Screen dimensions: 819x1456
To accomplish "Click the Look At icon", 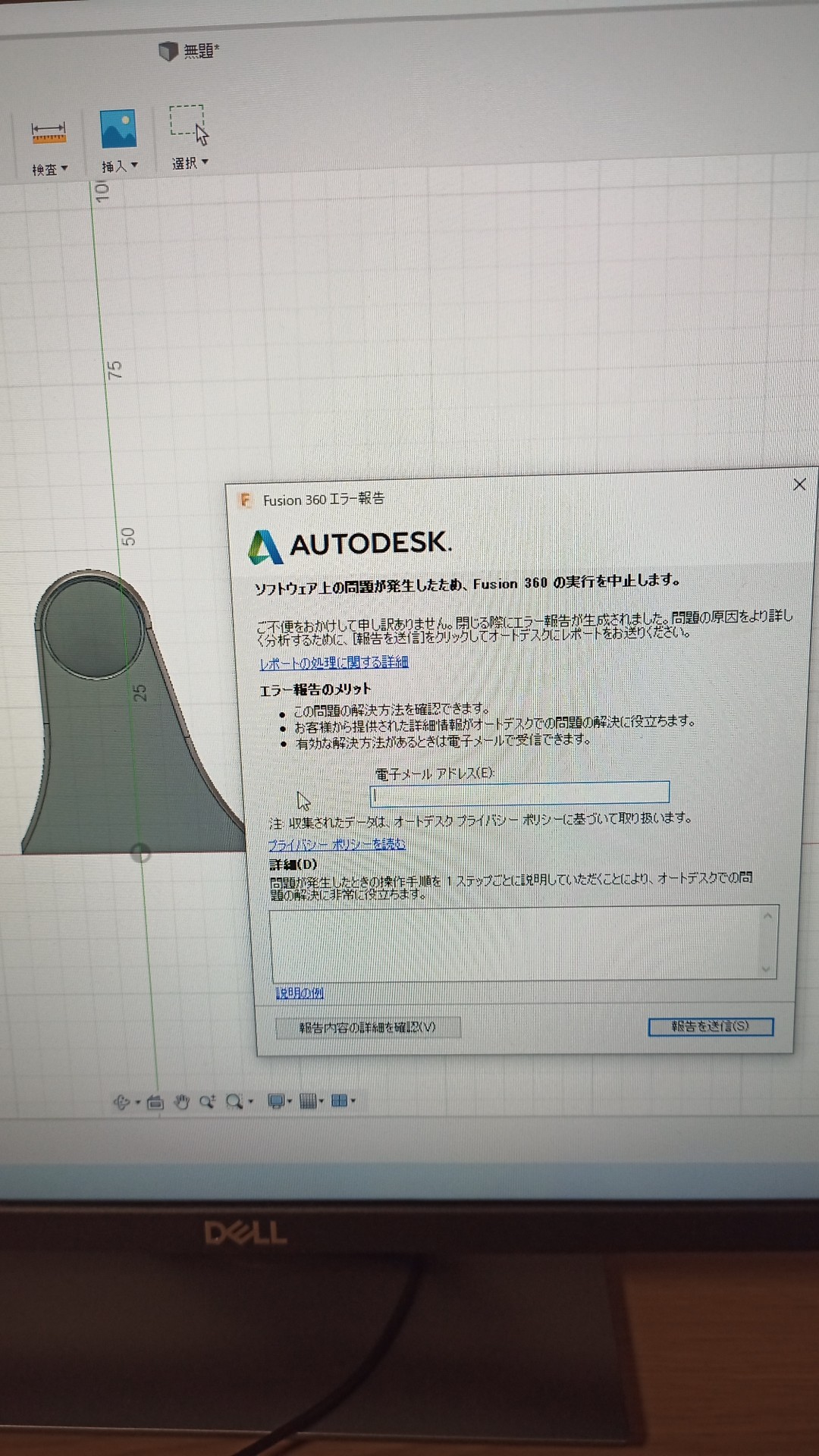I will [x=155, y=1103].
